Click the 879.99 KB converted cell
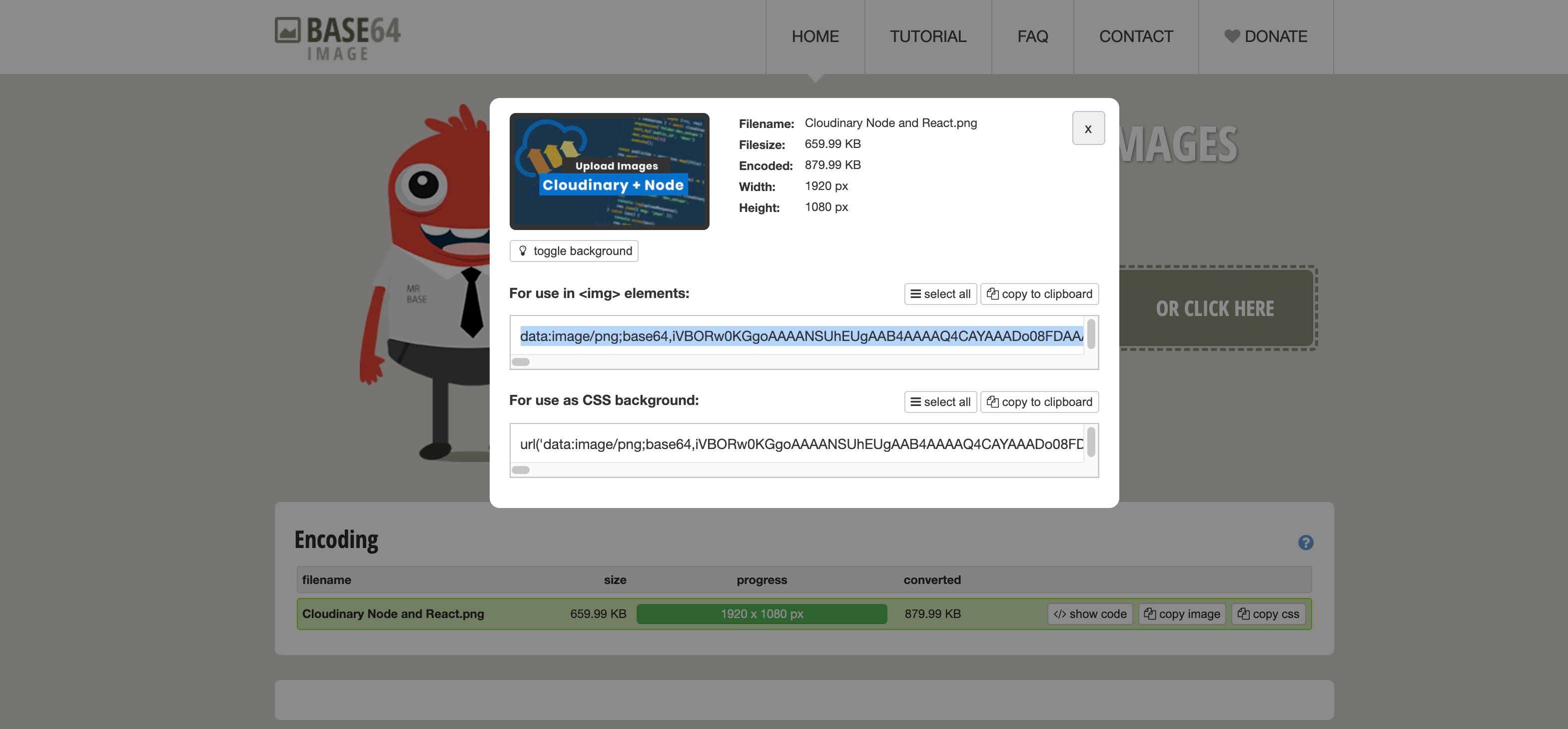Screen dimensions: 1568x729 point(932,614)
